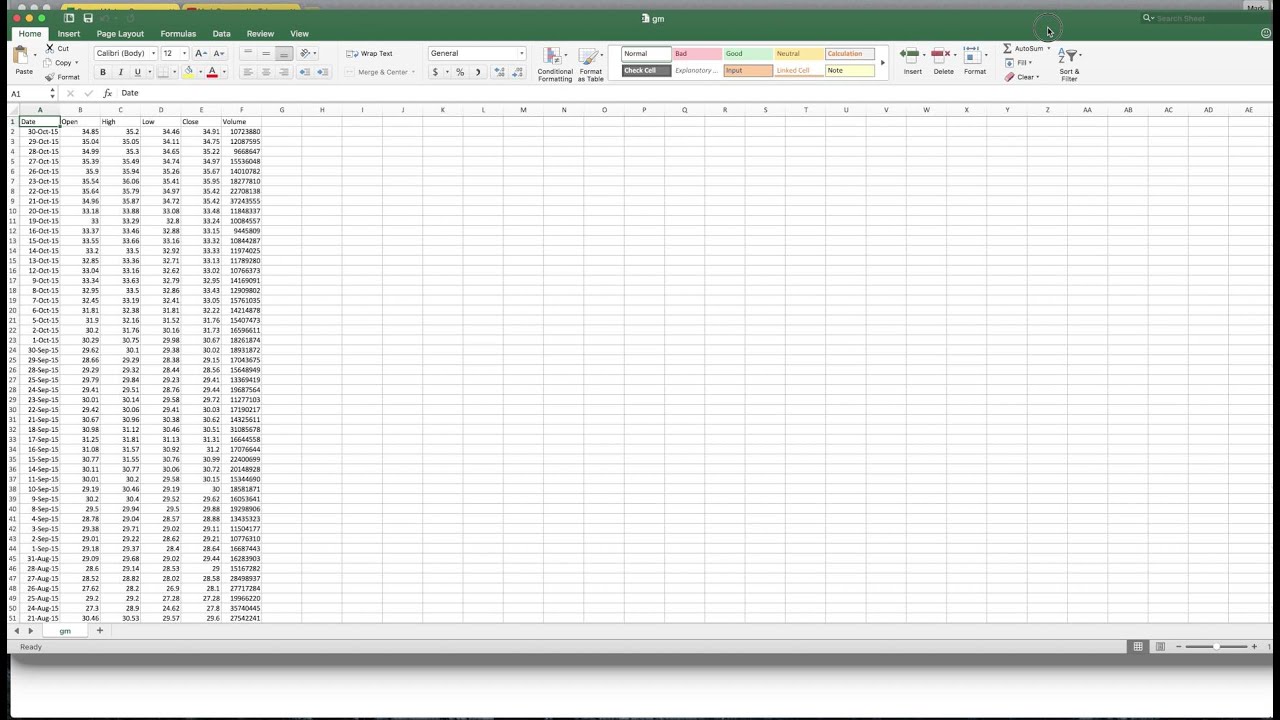The image size is (1280, 720).
Task: Apply the Bad cell style
Action: (697, 54)
